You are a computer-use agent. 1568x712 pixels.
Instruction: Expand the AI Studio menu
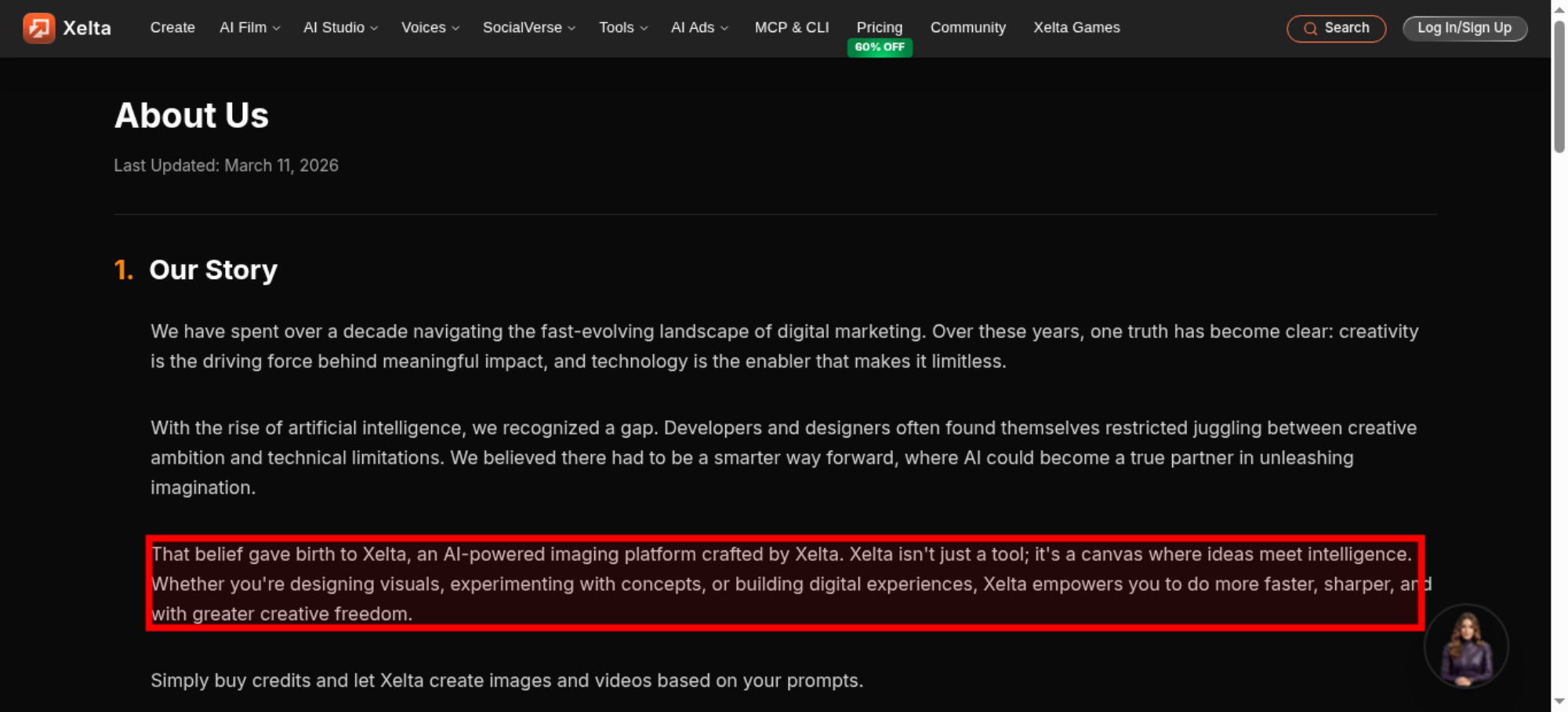point(340,27)
